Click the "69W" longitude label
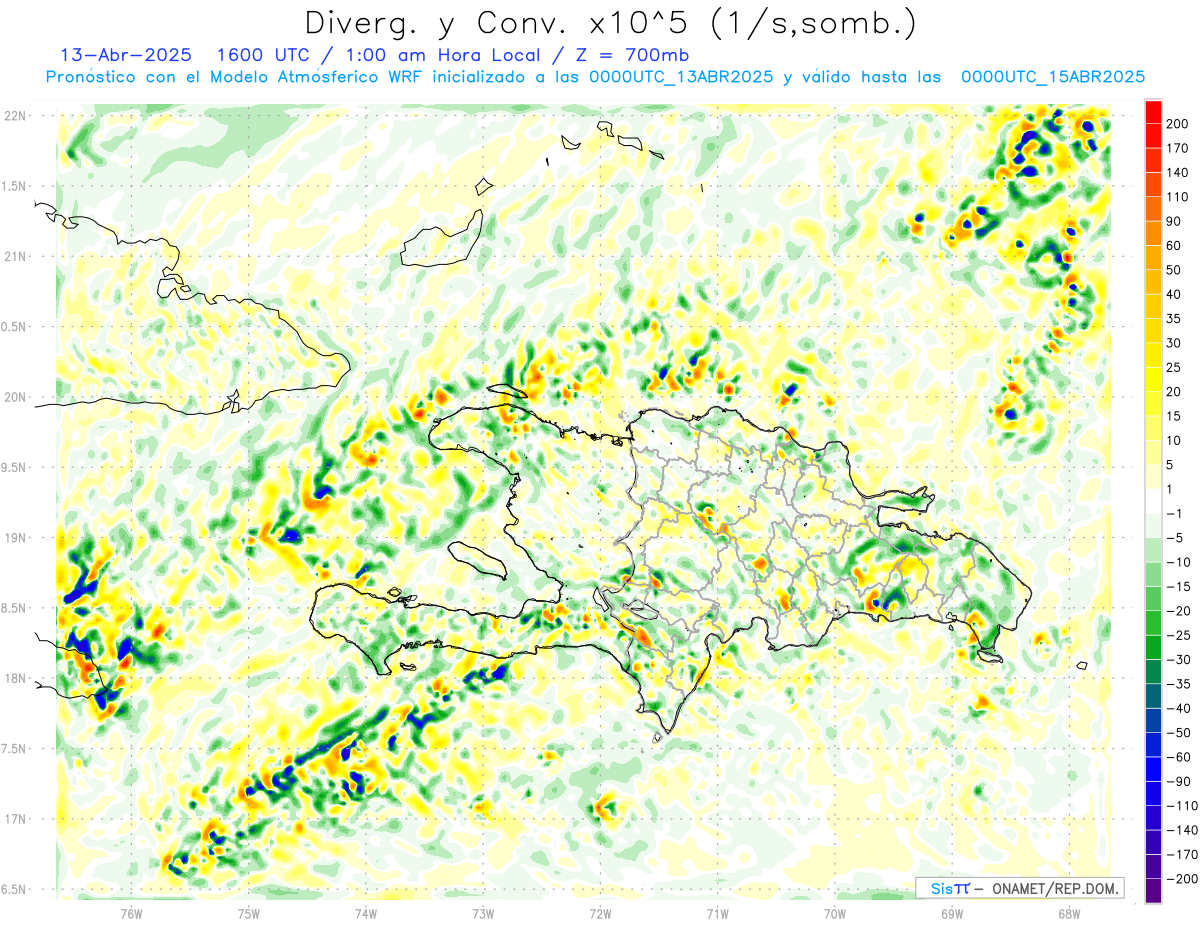Screen dimensions: 1200x927 tap(951, 913)
